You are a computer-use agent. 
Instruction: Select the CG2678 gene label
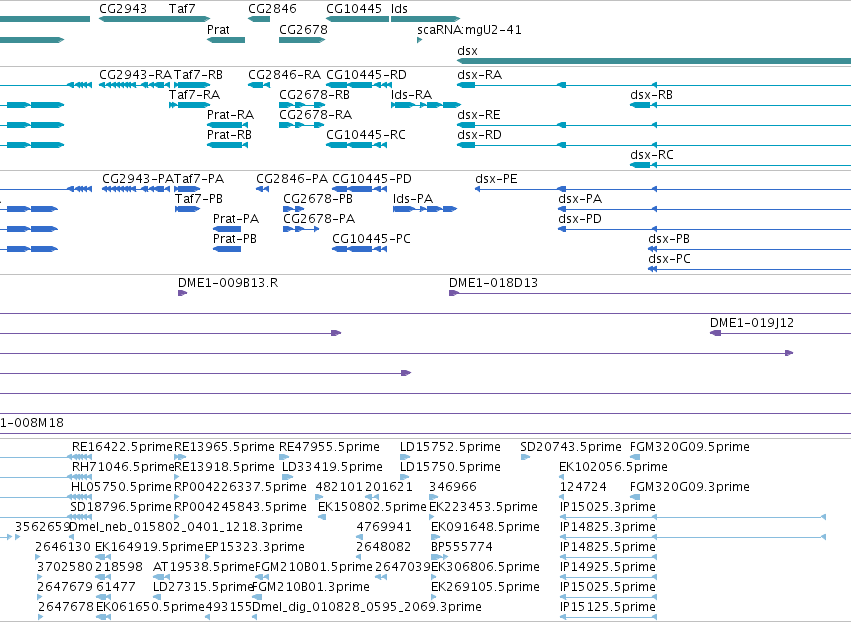coord(303,30)
